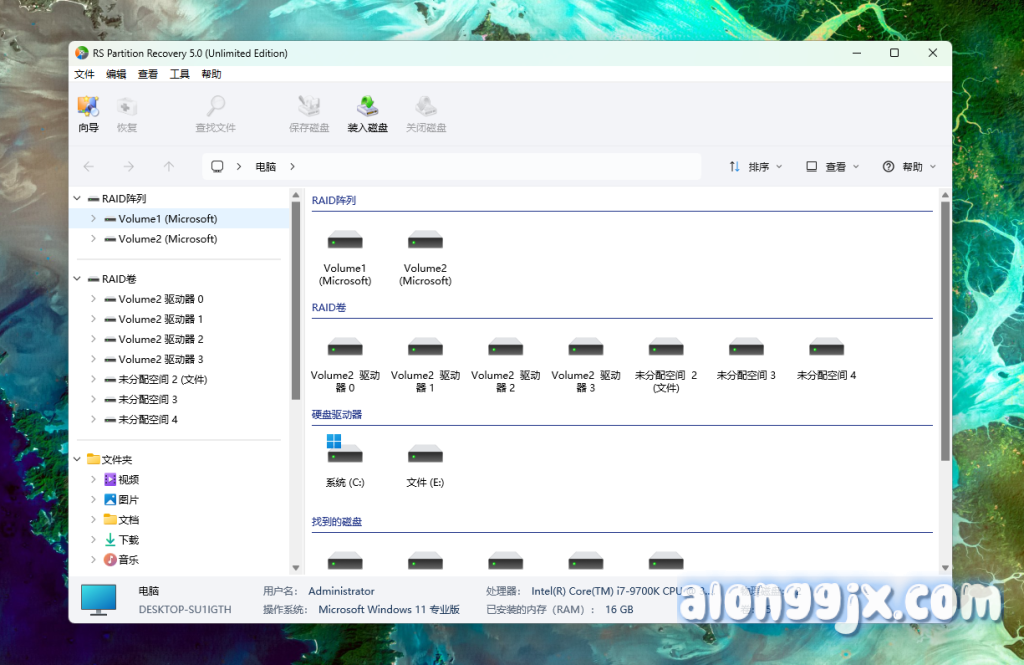The height and width of the screenshot is (665, 1024).
Task: Open the 文件 menu
Action: pyautogui.click(x=84, y=74)
